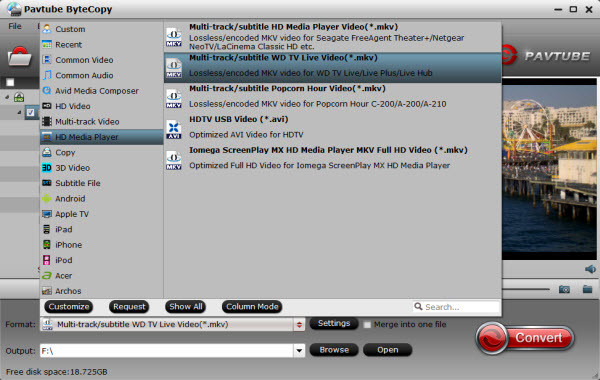
Task: Click the Apple TV icon
Action: click(47, 214)
